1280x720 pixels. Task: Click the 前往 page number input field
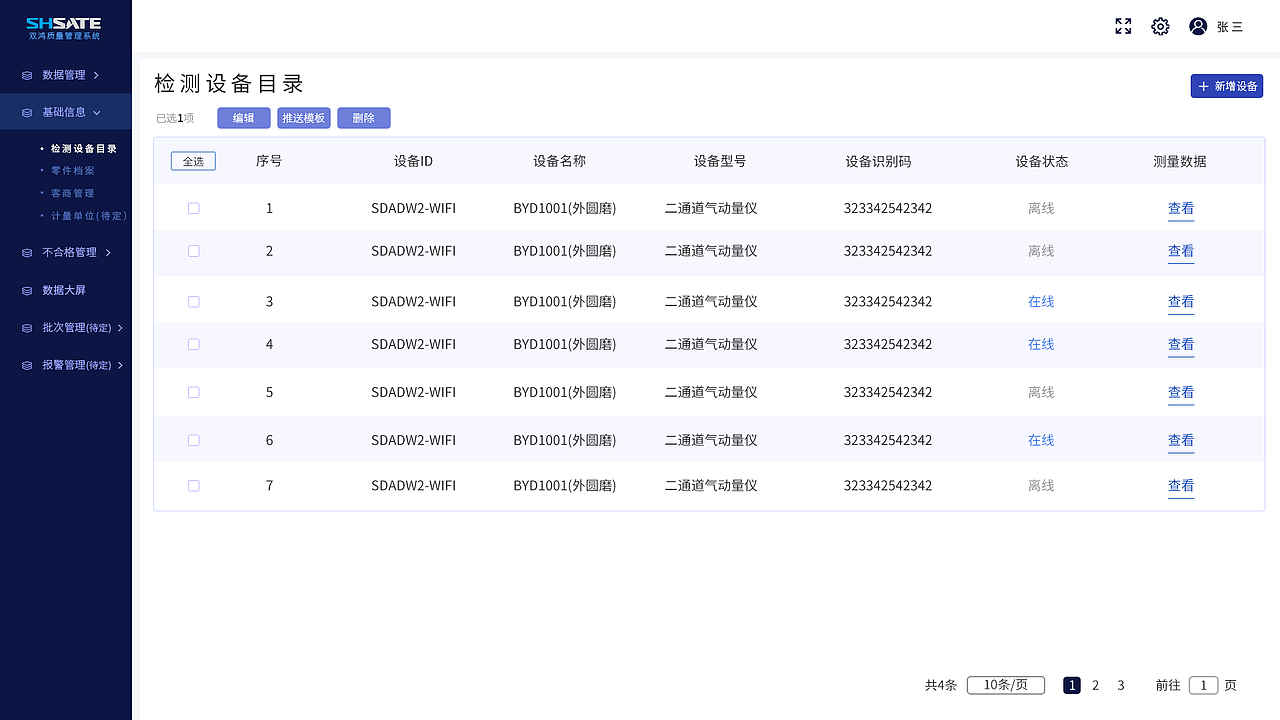point(1203,685)
